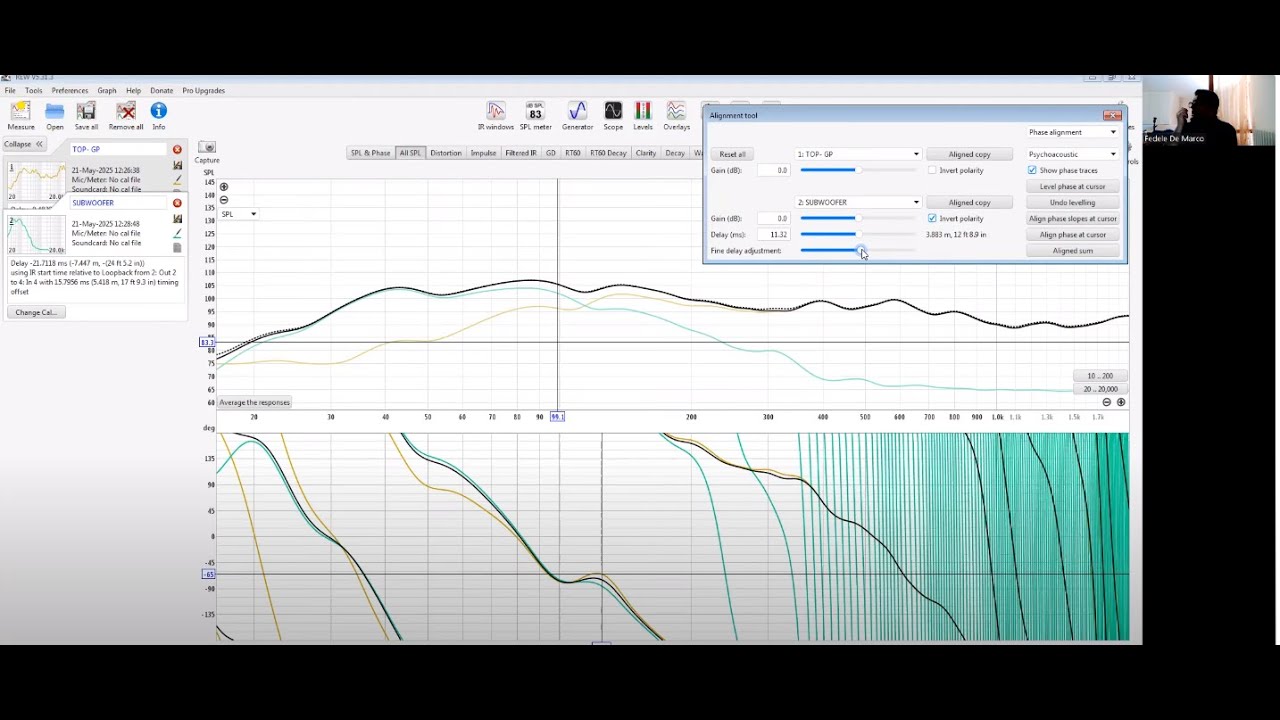Set frequency range to 20 .. 20,000
Screen dimensions: 1280x720
pos(1100,389)
